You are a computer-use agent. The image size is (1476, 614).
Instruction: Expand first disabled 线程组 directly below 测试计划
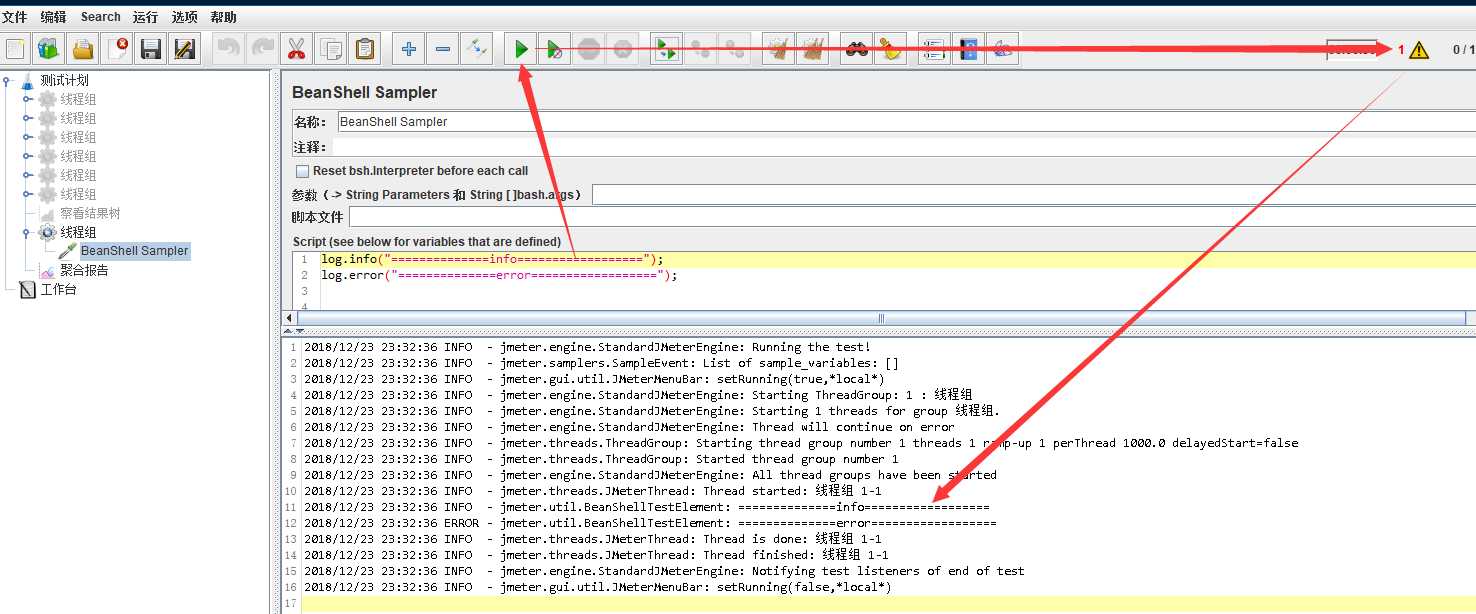(x=28, y=99)
